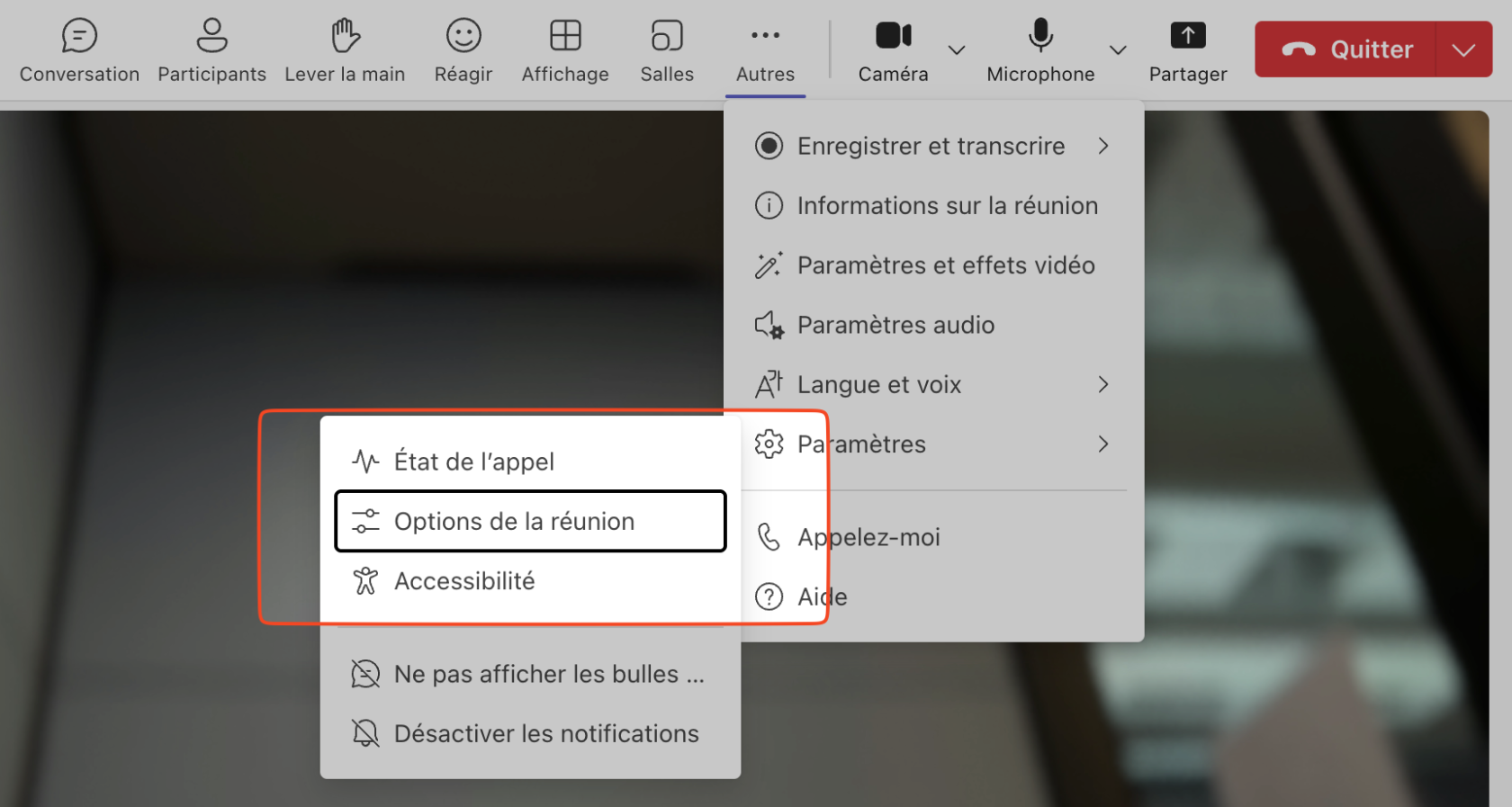The width and height of the screenshot is (1512, 807).
Task: Open the Affichage view layout icon
Action: click(565, 37)
